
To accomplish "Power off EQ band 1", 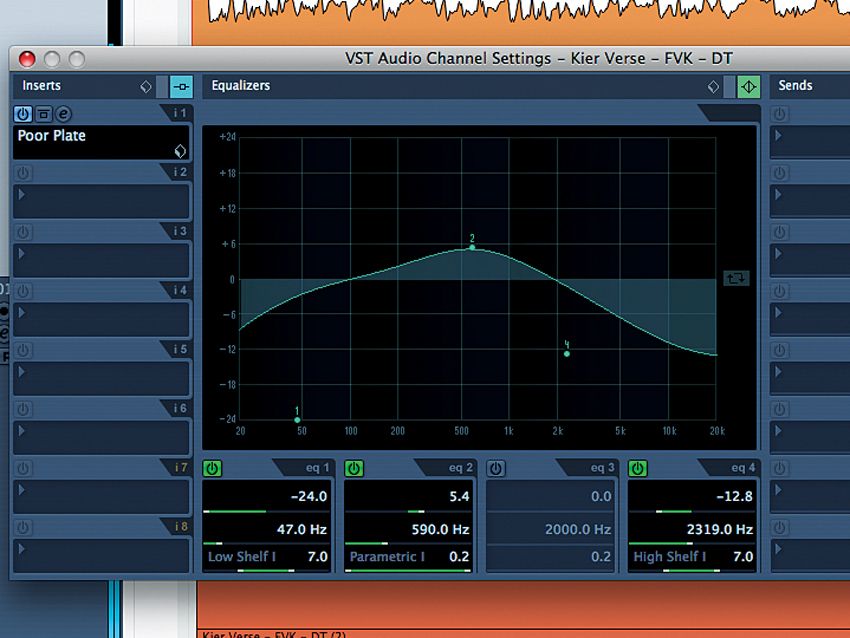I will [x=209, y=467].
